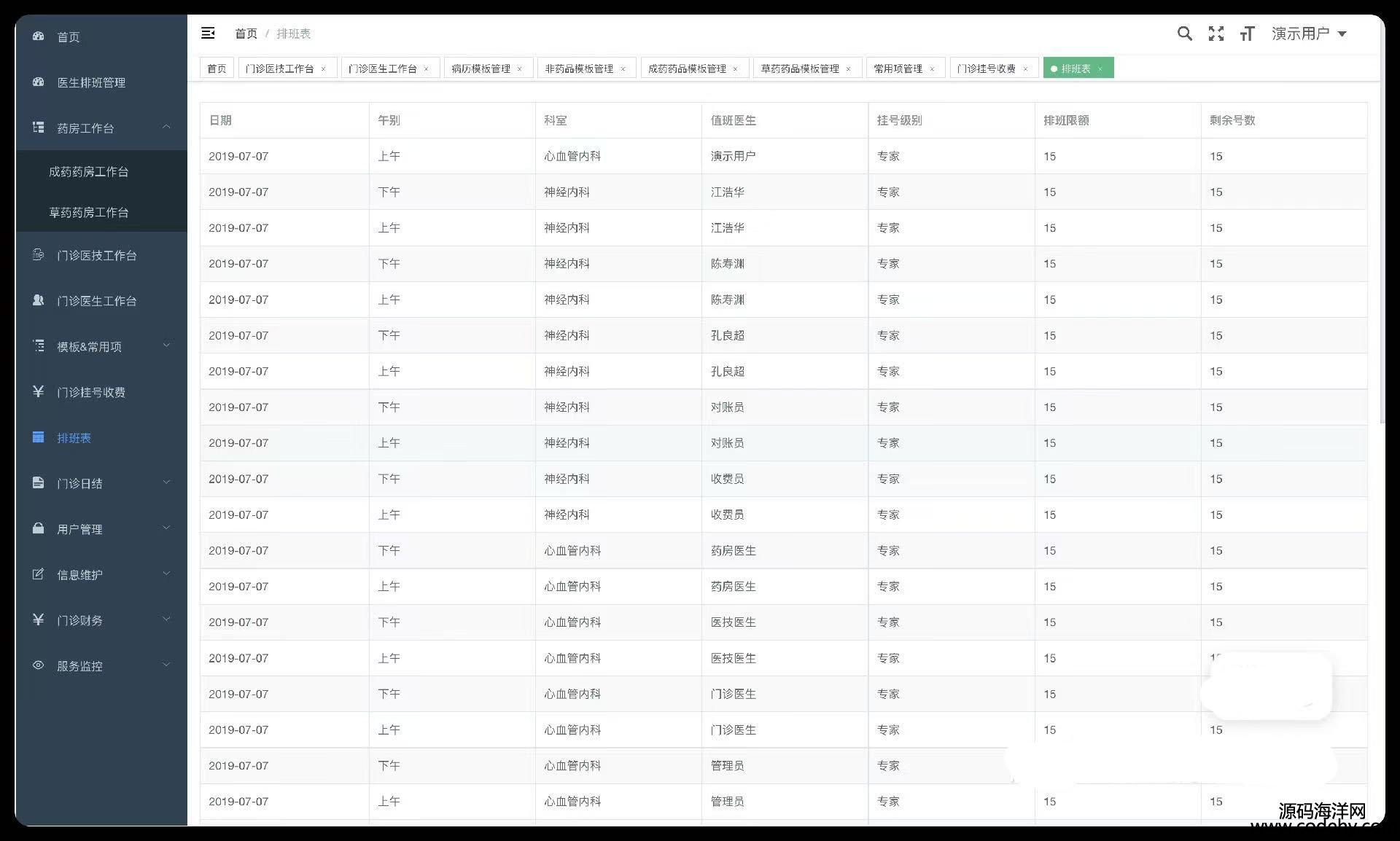Close the 门诊医技工作台 tab

pyautogui.click(x=324, y=69)
